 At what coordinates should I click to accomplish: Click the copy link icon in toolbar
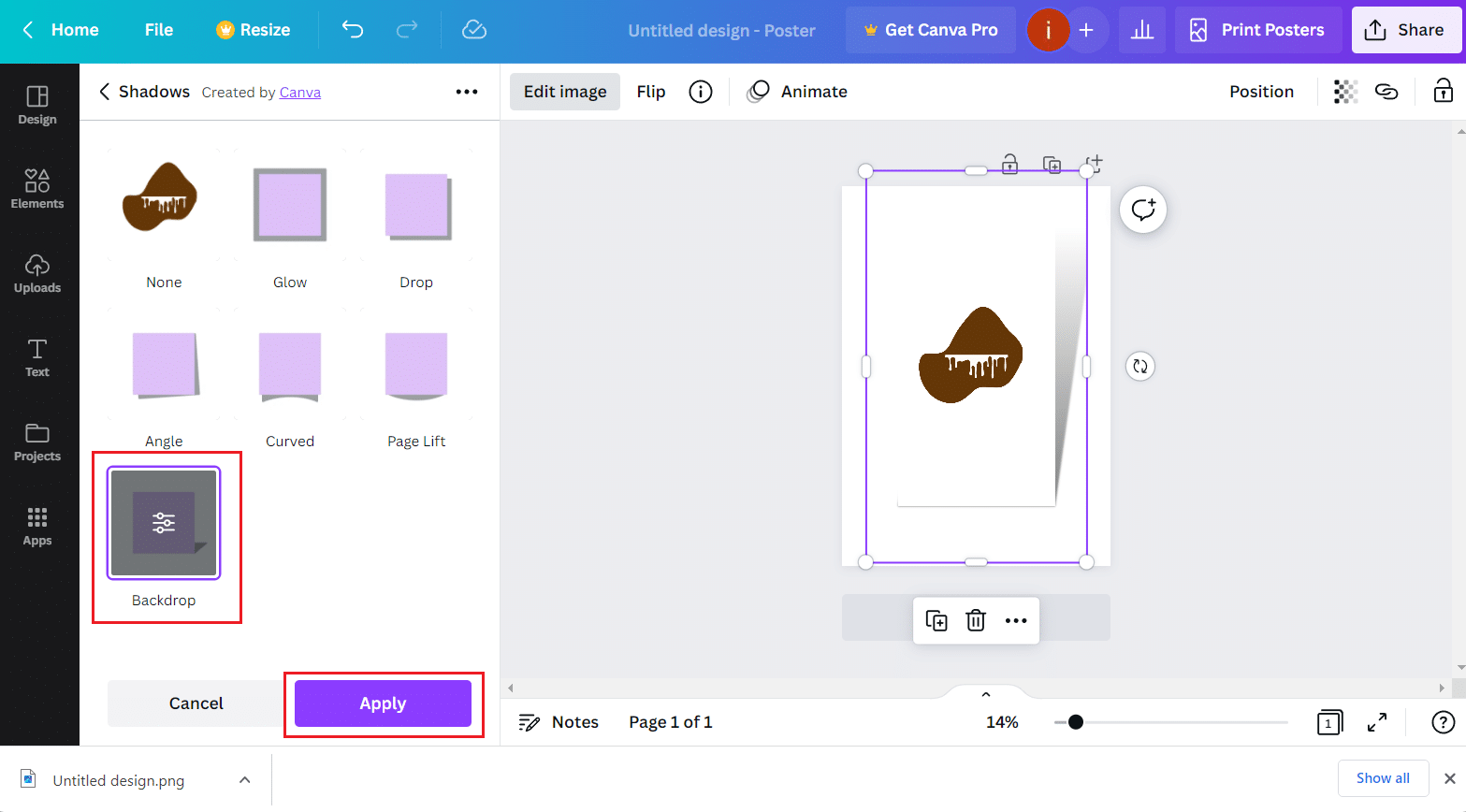click(x=1386, y=91)
